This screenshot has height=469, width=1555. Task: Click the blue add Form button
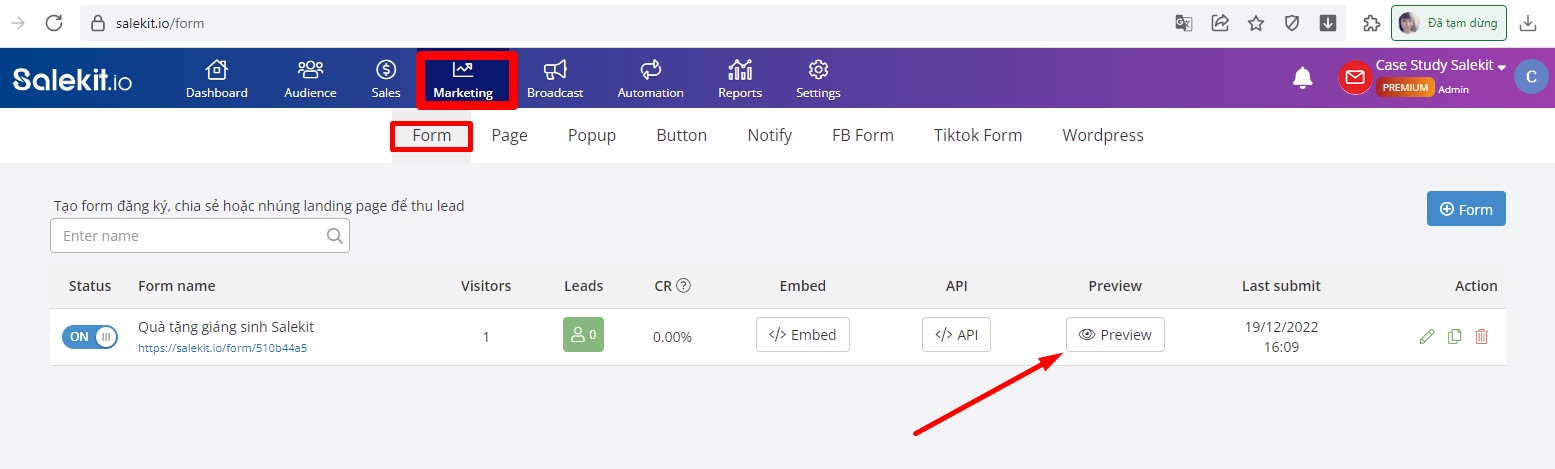pos(1466,209)
